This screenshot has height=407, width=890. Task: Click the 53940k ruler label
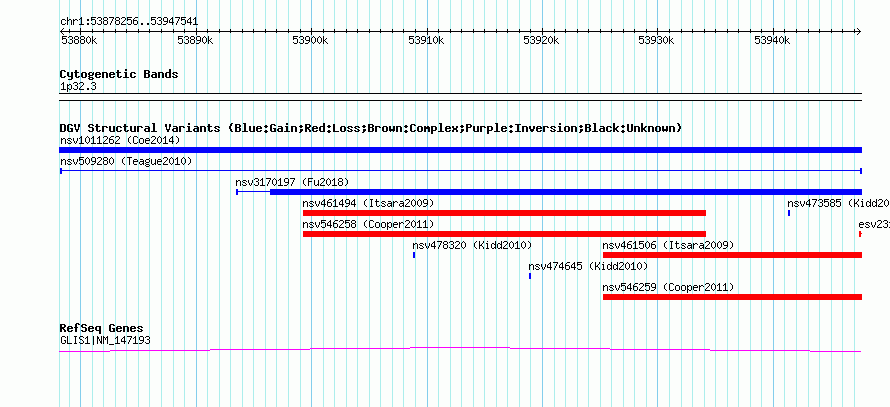click(x=772, y=41)
